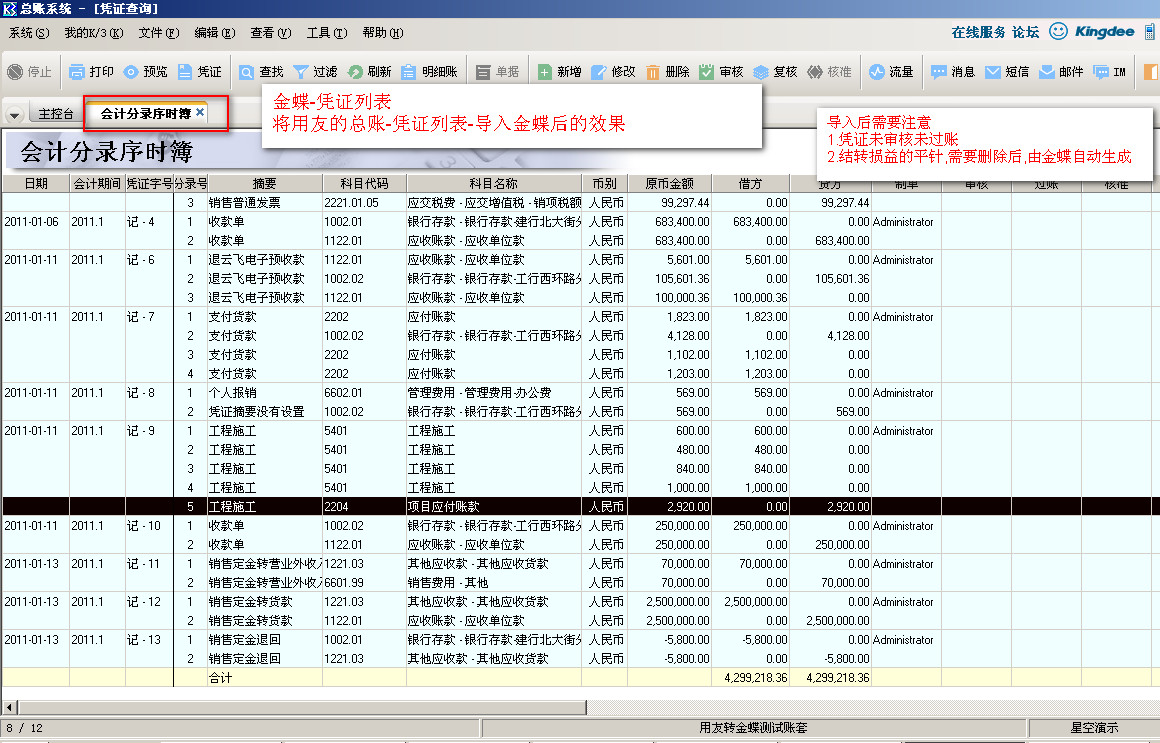This screenshot has width=1160, height=743.
Task: Click the 科目名称 column header
Action: coord(493,184)
